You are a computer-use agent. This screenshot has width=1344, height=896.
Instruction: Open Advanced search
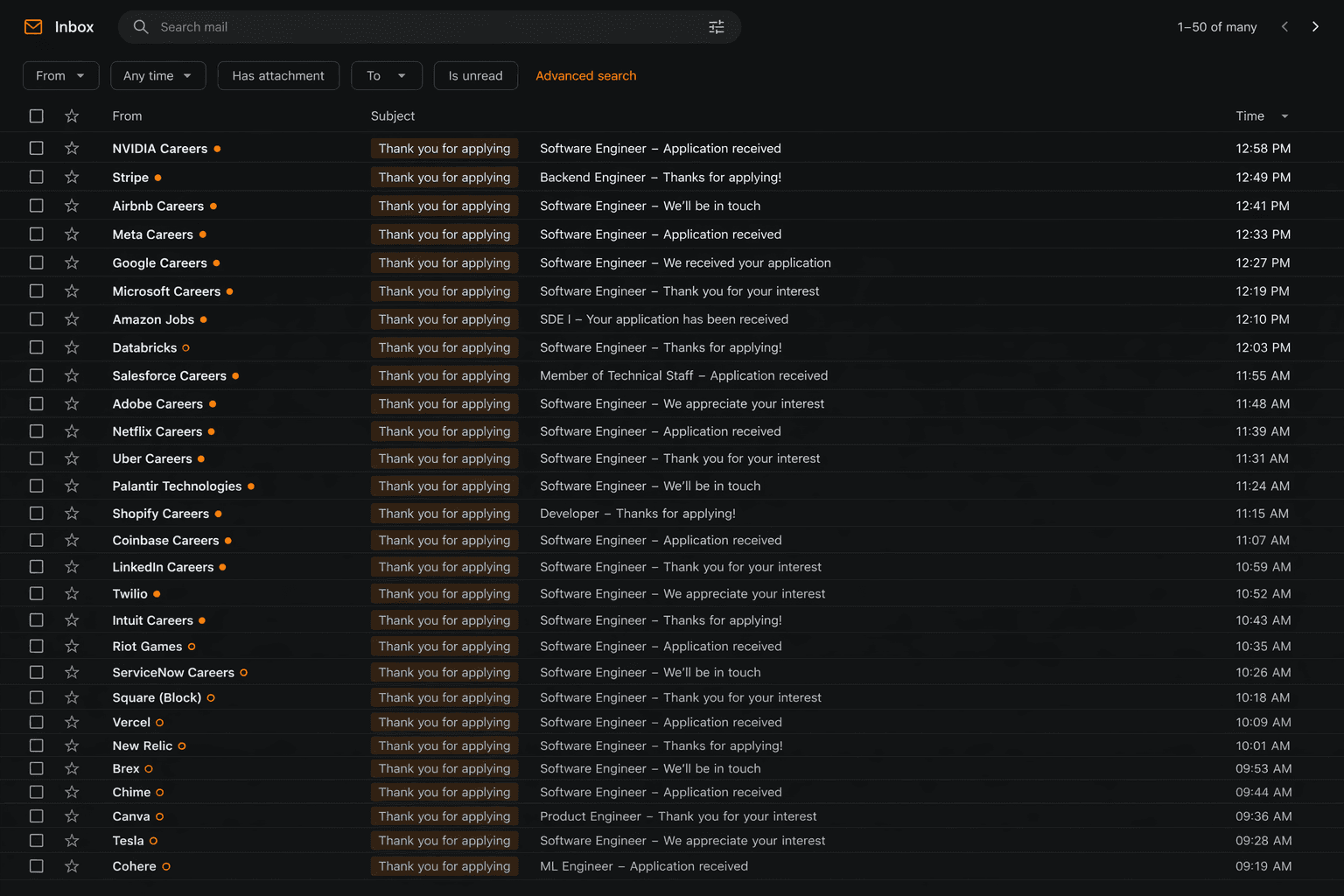pyautogui.click(x=585, y=75)
